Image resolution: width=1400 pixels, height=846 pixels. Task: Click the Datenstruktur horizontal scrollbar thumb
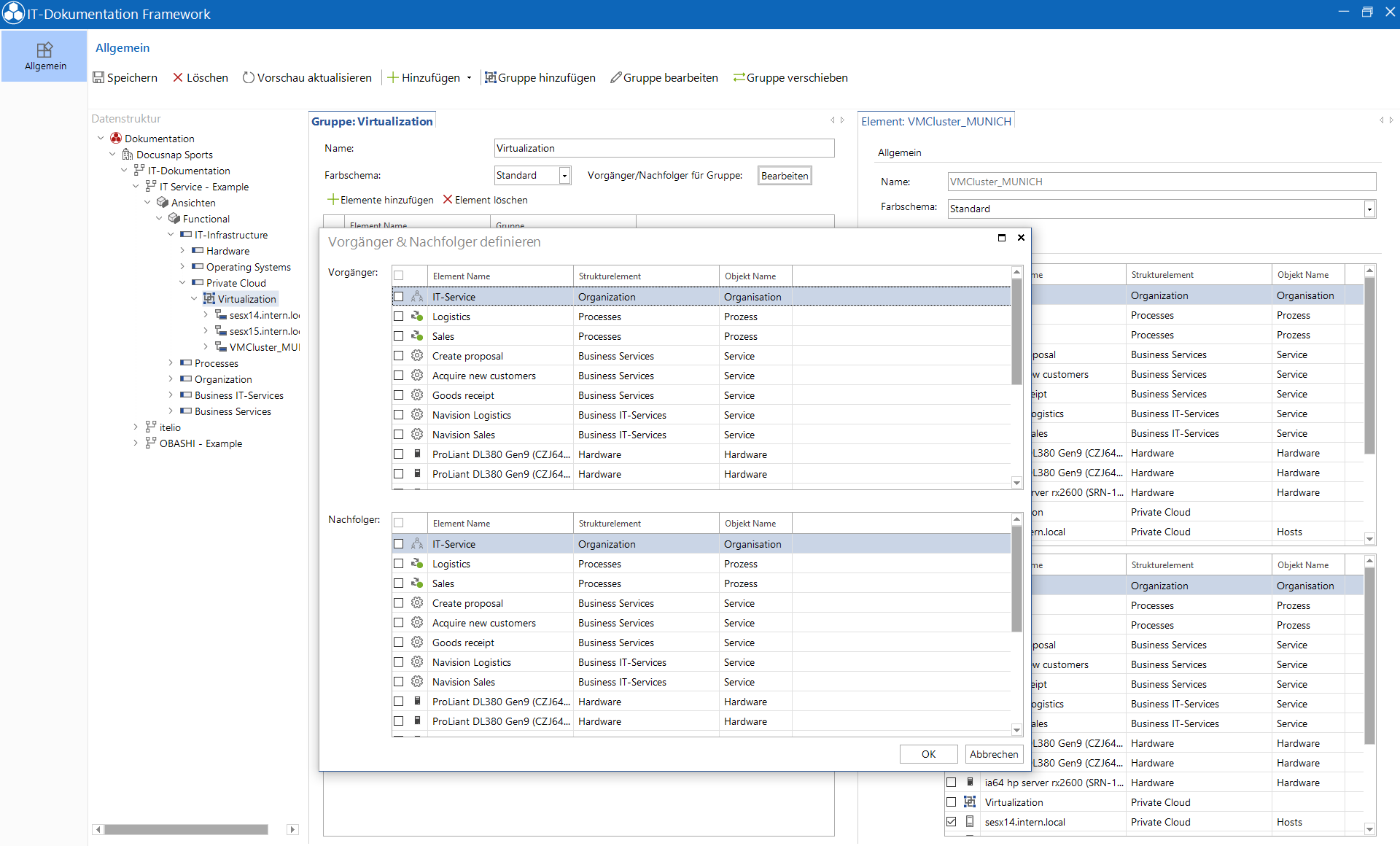pyautogui.click(x=187, y=829)
